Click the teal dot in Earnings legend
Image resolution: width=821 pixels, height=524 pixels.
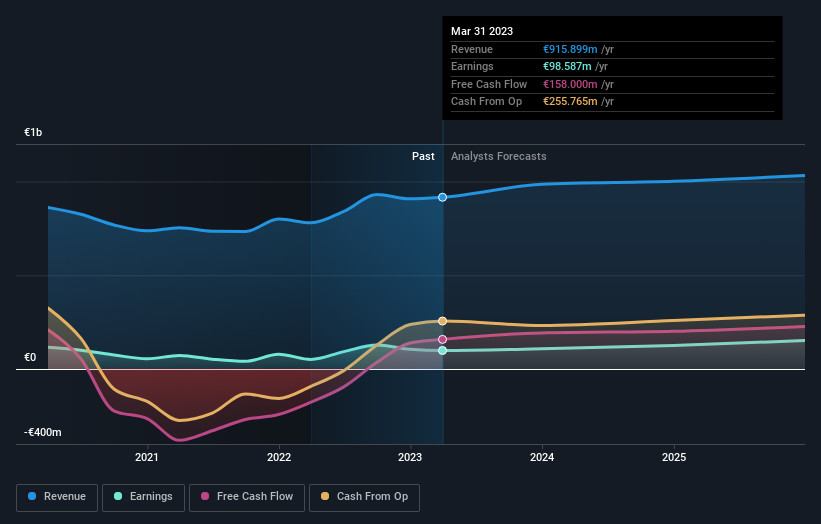(118, 496)
